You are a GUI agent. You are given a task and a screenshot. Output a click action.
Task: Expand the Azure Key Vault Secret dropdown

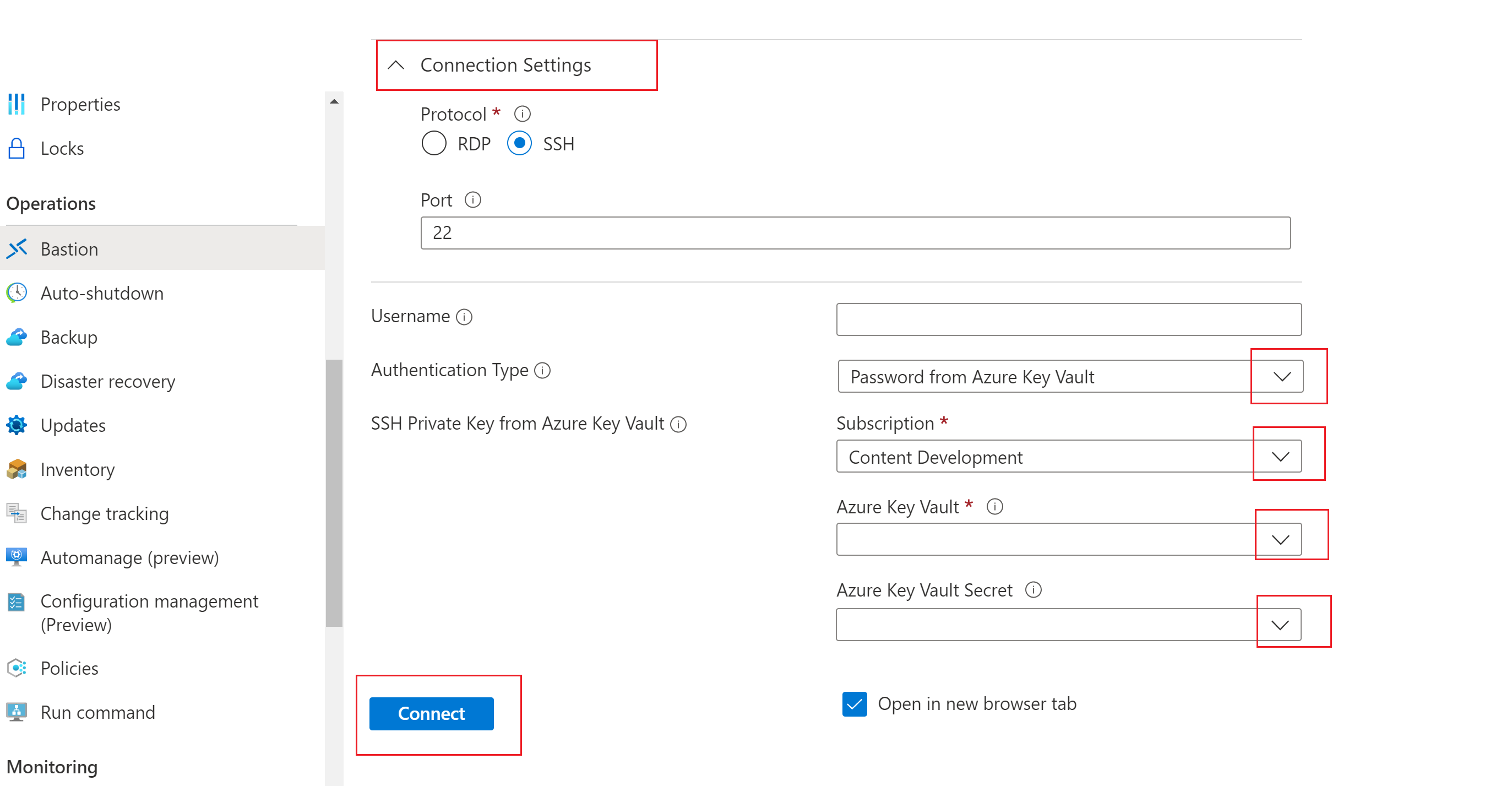1280,624
